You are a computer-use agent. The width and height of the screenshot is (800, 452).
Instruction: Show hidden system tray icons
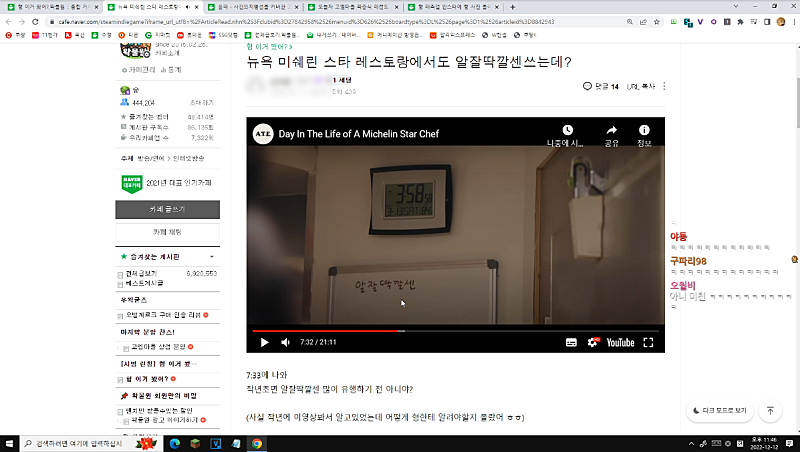point(691,444)
